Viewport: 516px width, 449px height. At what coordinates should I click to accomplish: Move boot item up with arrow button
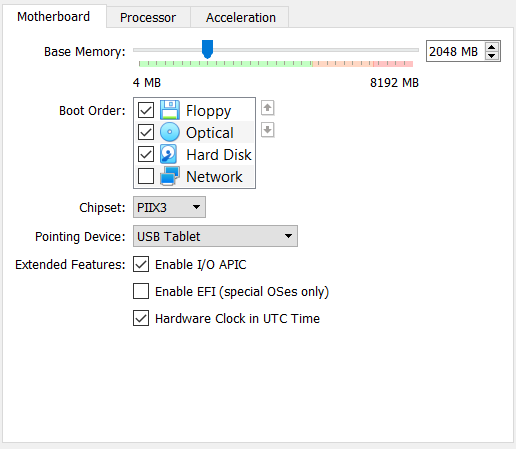[x=267, y=108]
